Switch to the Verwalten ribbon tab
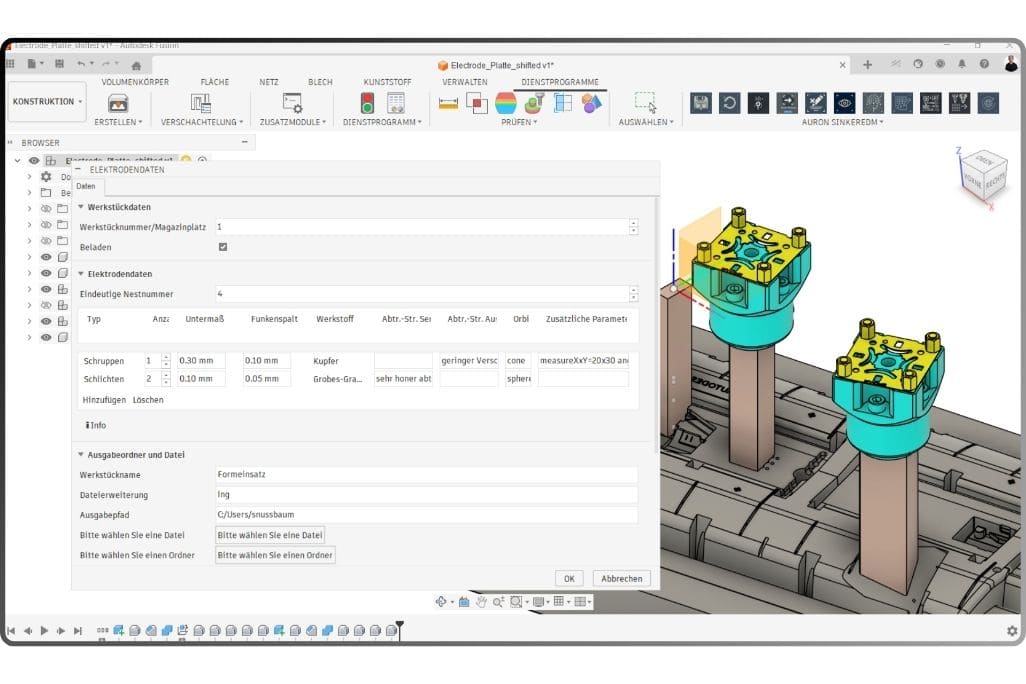 pyautogui.click(x=465, y=82)
